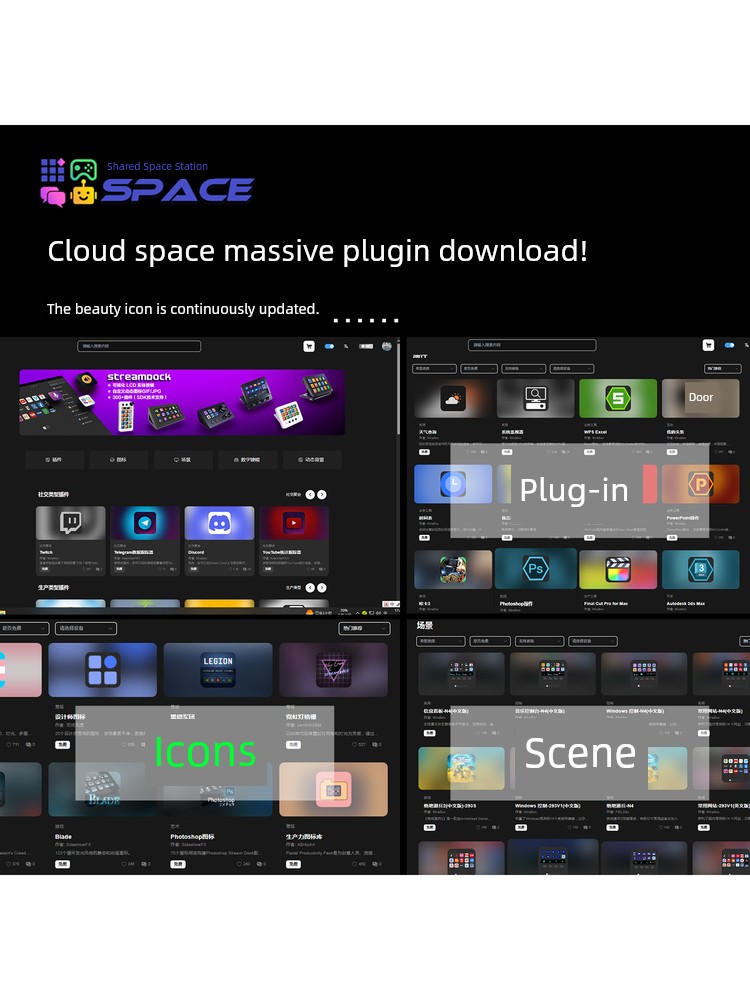
Task: Expand the sort dropdown on the icons page
Action: click(365, 629)
